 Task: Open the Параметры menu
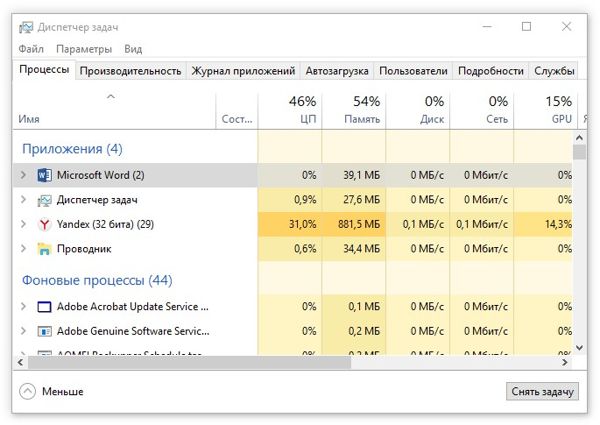tap(84, 49)
